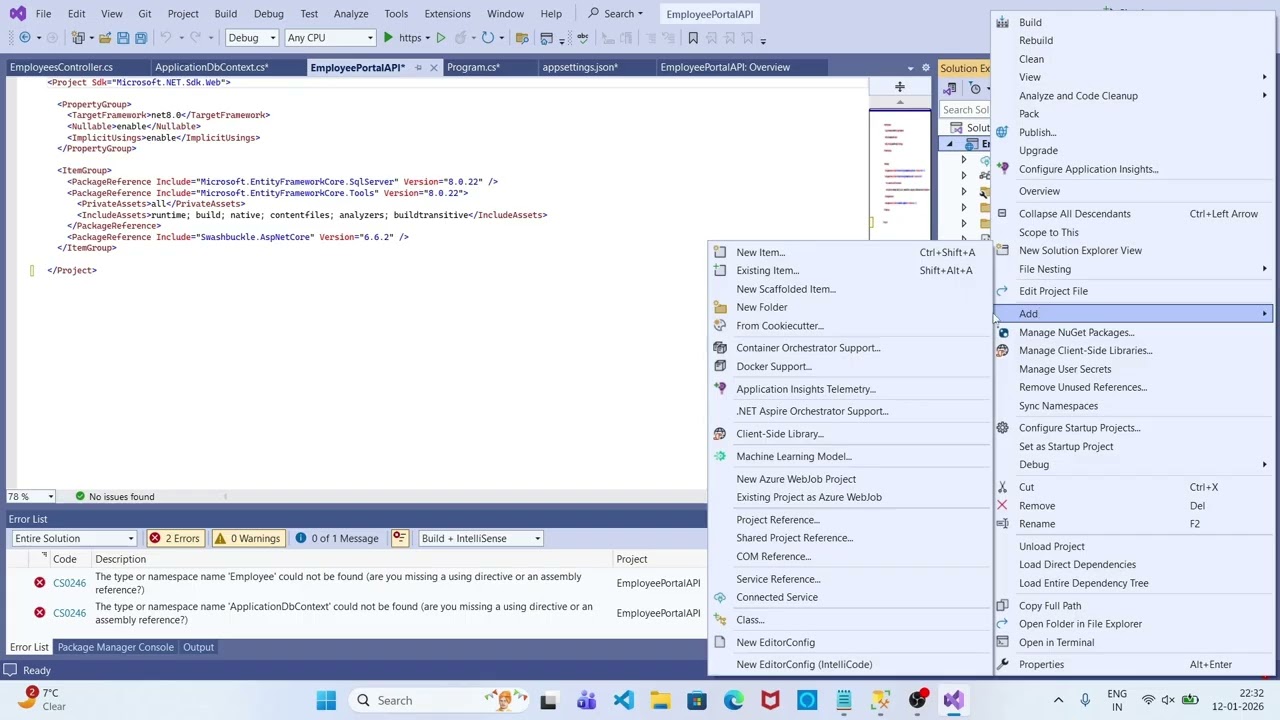Click the Windows Start button
Image resolution: width=1280 pixels, height=720 pixels.
326,700
